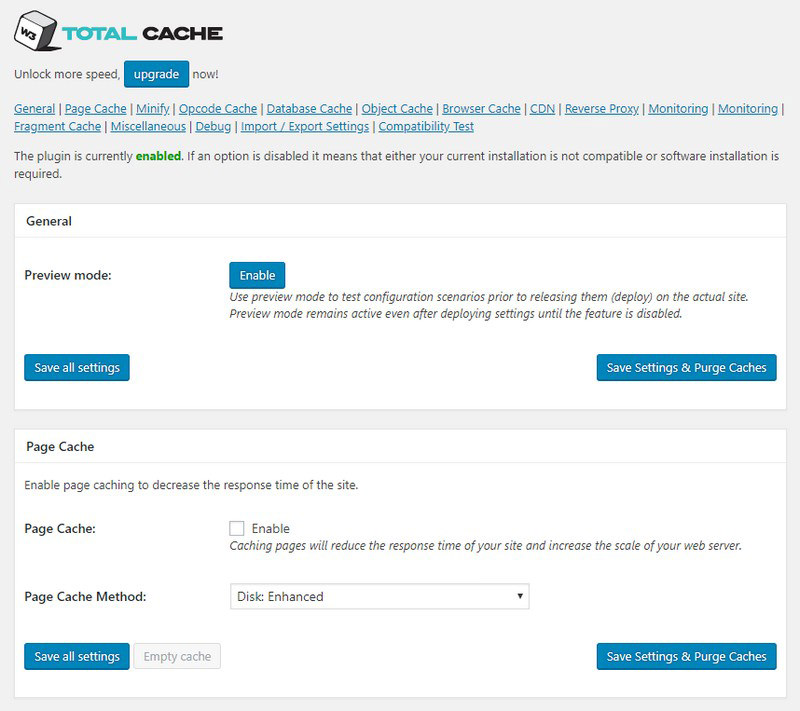Screen dimensions: 800x711
Task: Click the upgrade button for more speed
Action: click(x=156, y=73)
